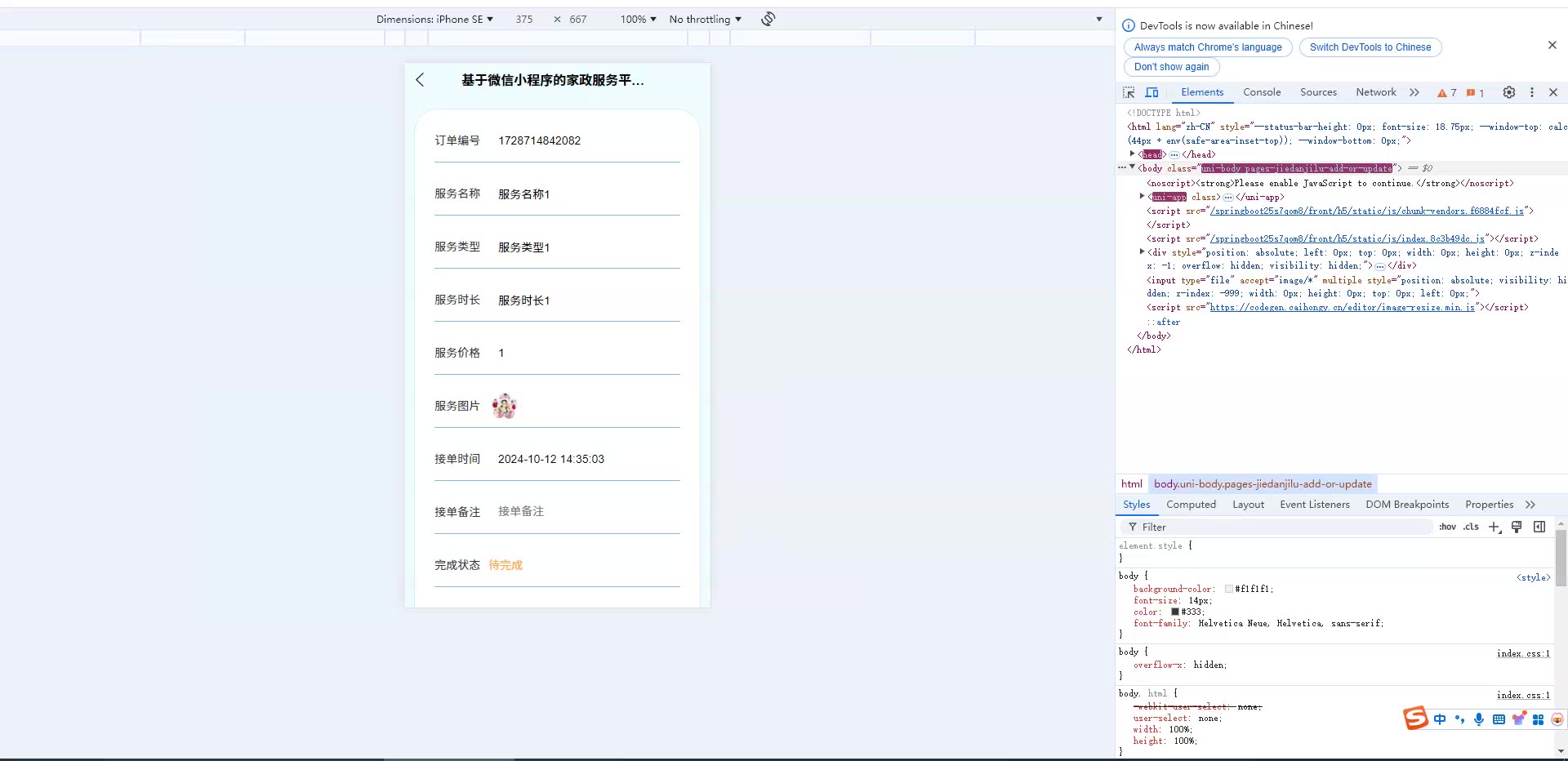Select the body.uni-body breadcrumb item

point(1263,484)
